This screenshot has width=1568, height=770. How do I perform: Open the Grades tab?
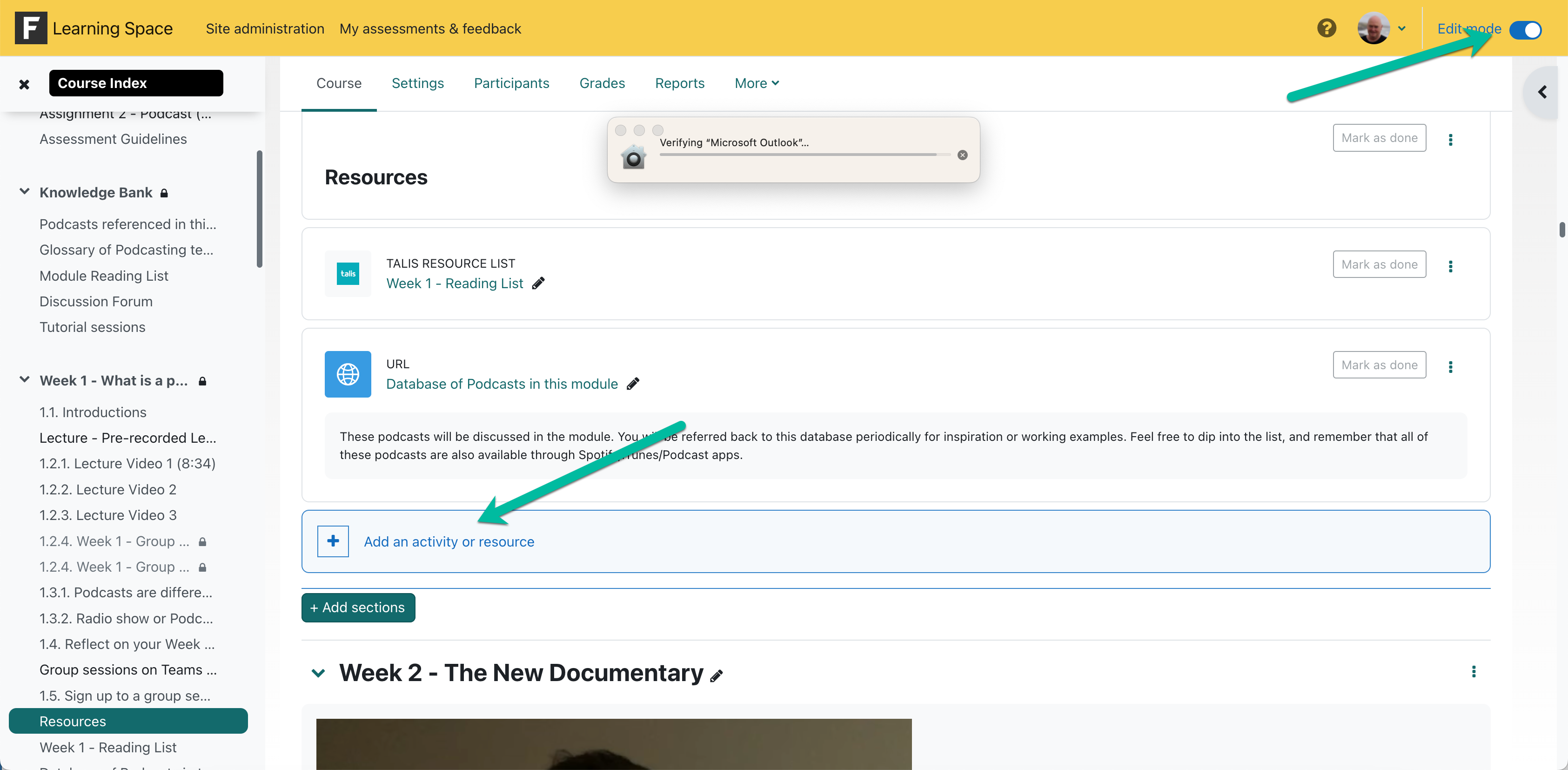pos(602,83)
